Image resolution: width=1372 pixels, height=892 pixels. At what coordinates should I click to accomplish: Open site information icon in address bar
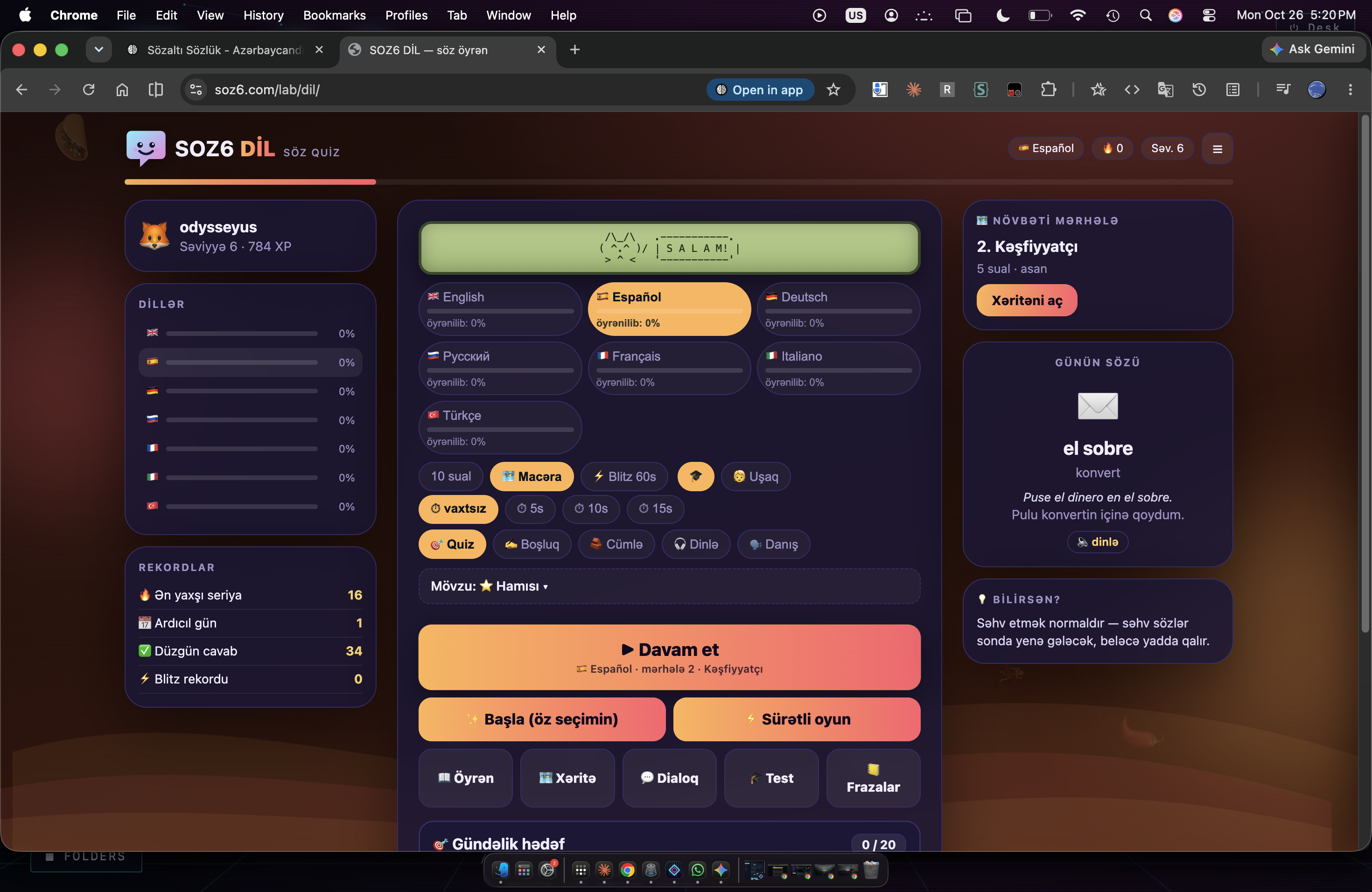[x=196, y=89]
